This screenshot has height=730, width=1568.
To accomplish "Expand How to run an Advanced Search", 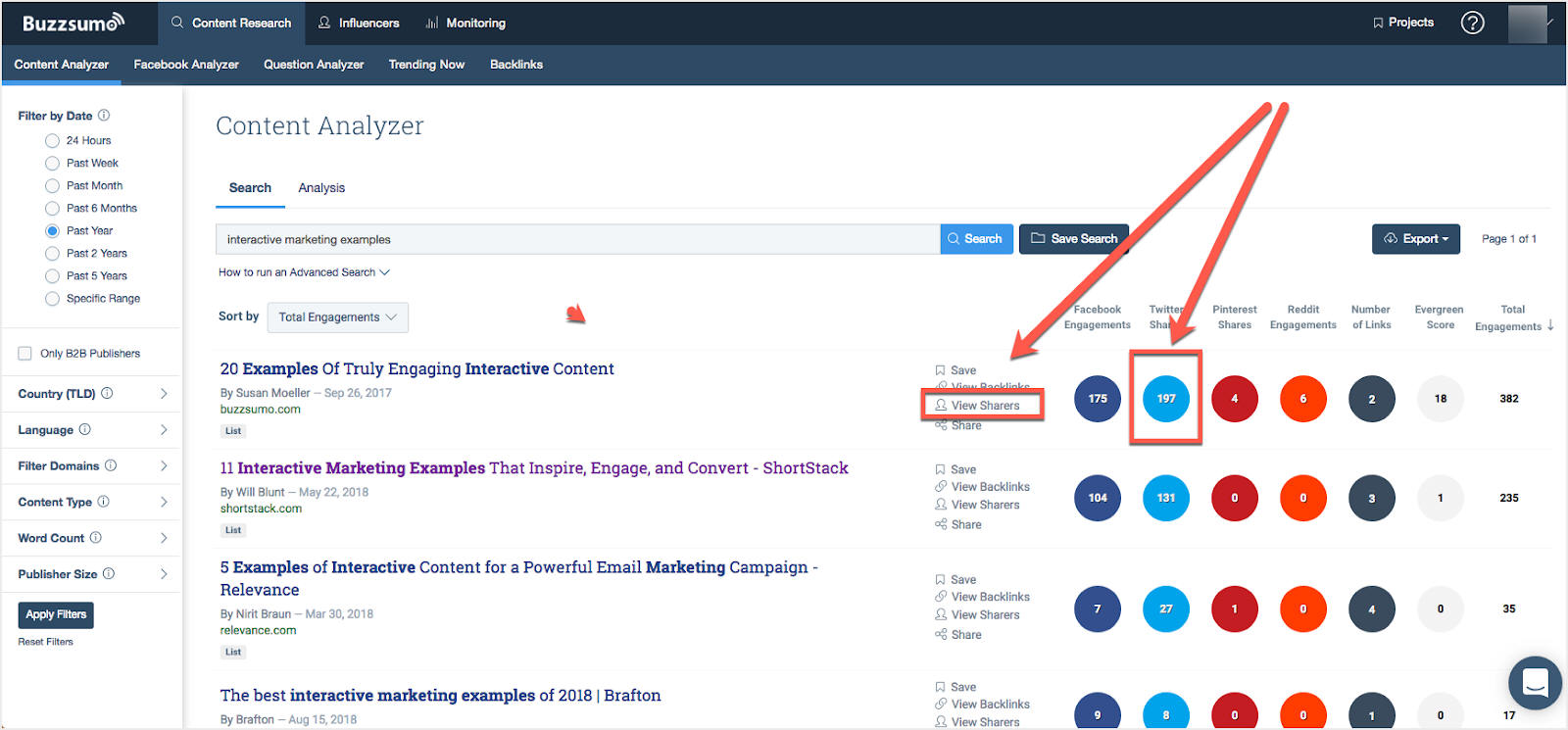I will (x=304, y=272).
